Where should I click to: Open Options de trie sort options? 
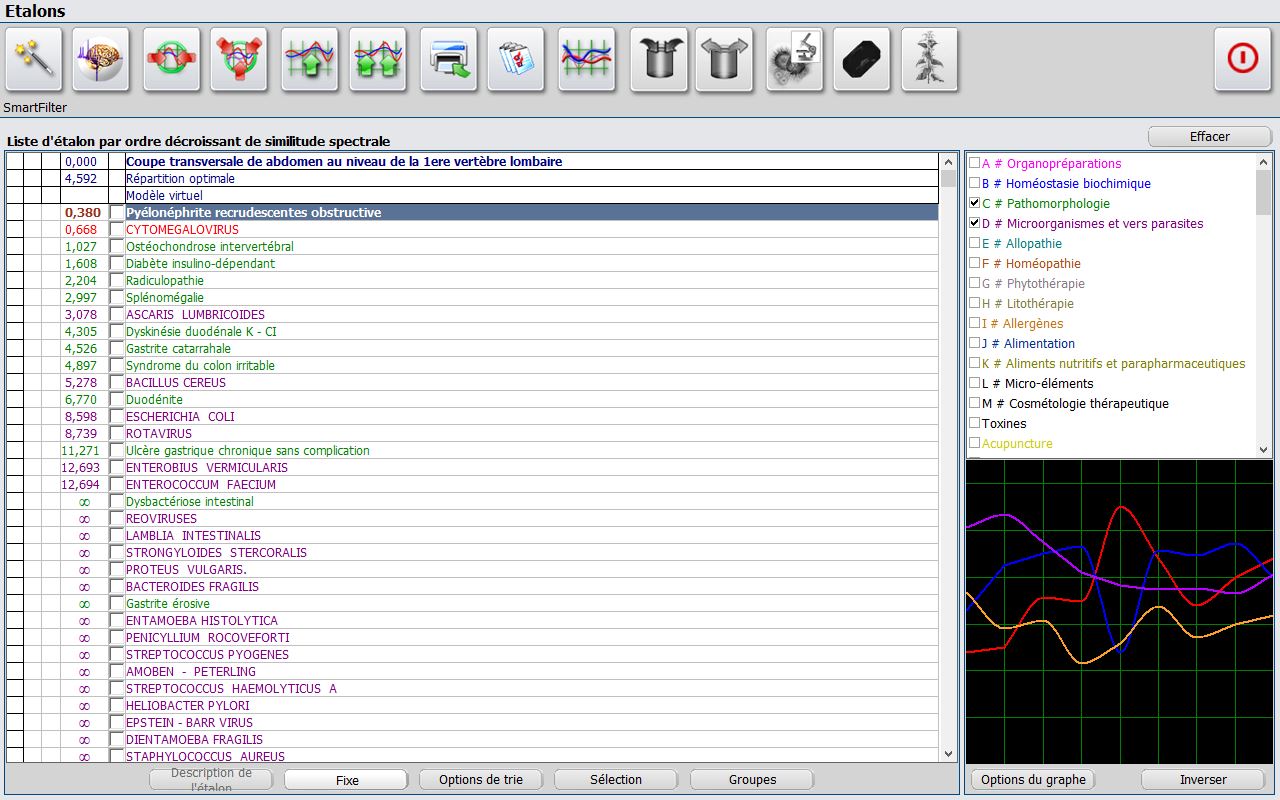(x=480, y=780)
